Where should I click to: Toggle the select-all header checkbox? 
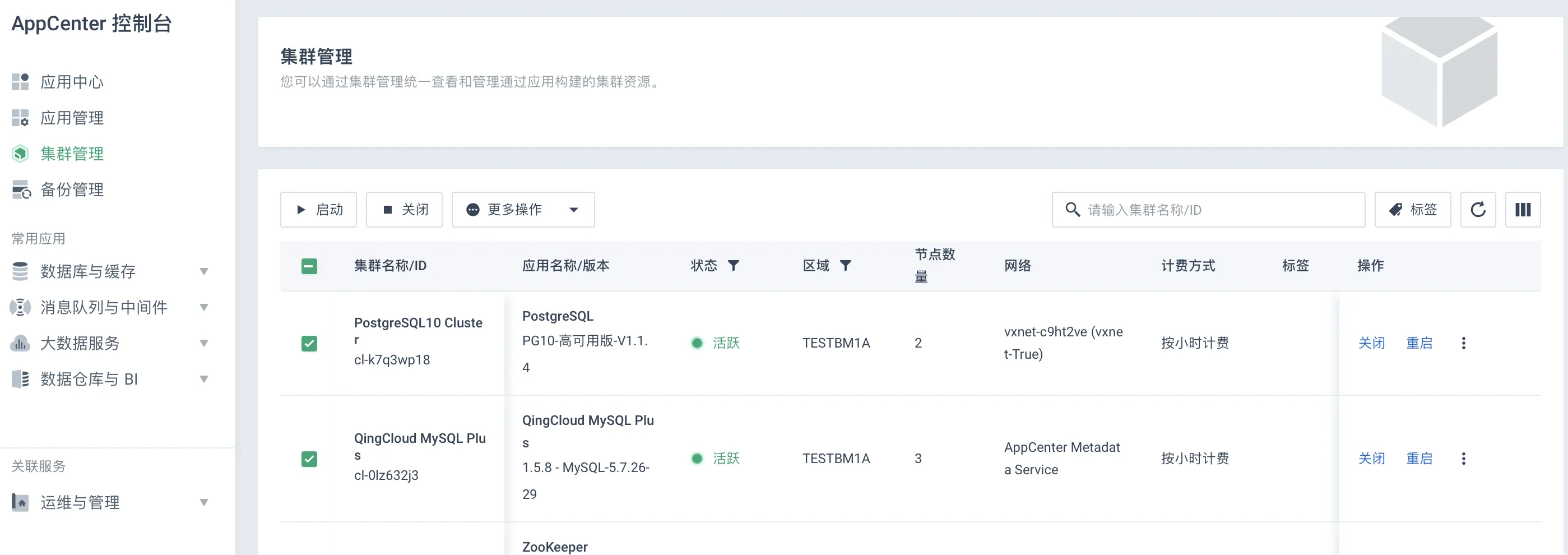click(x=309, y=266)
